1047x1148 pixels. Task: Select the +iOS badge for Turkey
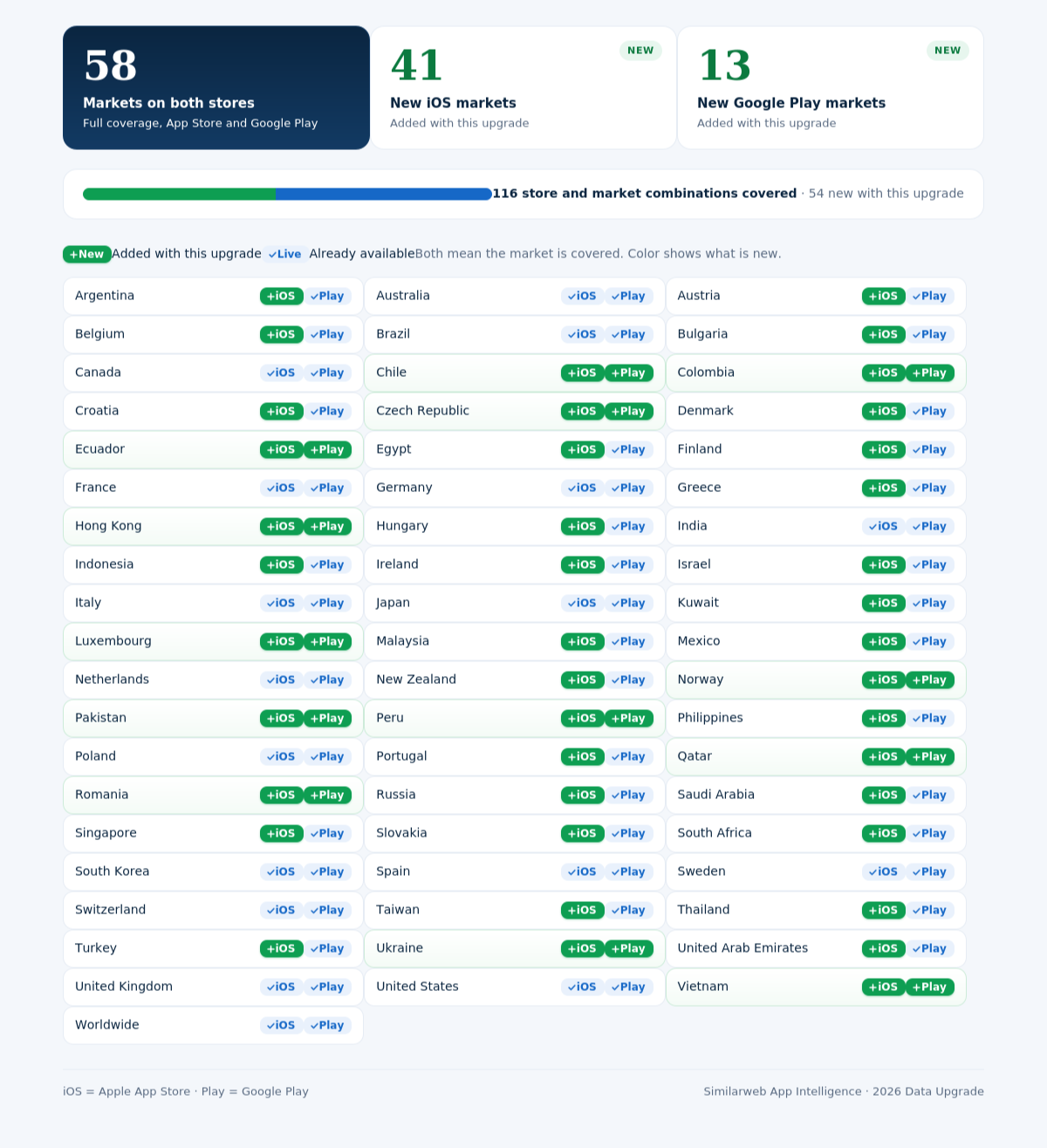coord(281,948)
